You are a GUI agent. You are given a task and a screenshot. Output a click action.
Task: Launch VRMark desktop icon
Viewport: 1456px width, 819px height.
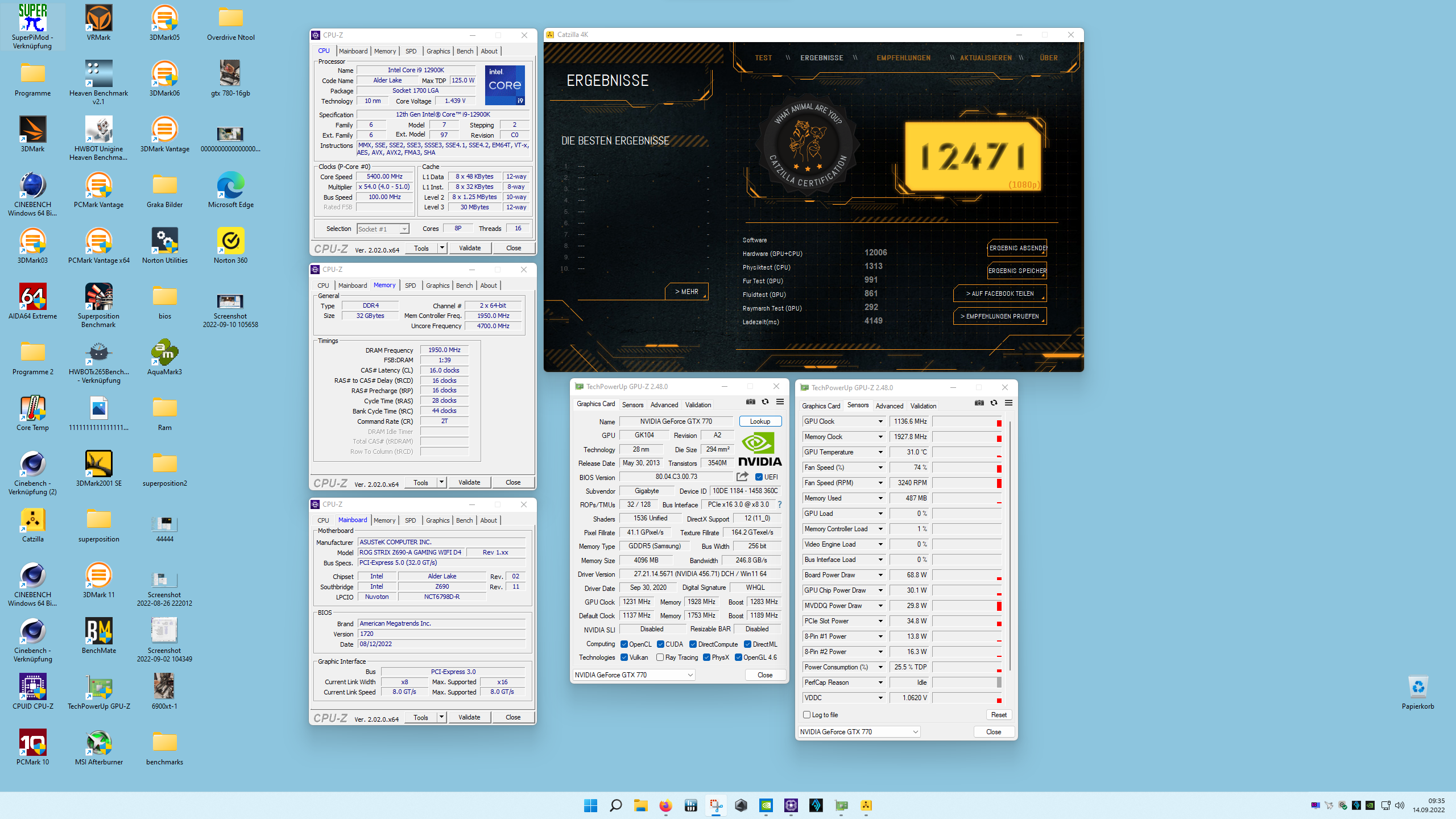tap(98, 23)
